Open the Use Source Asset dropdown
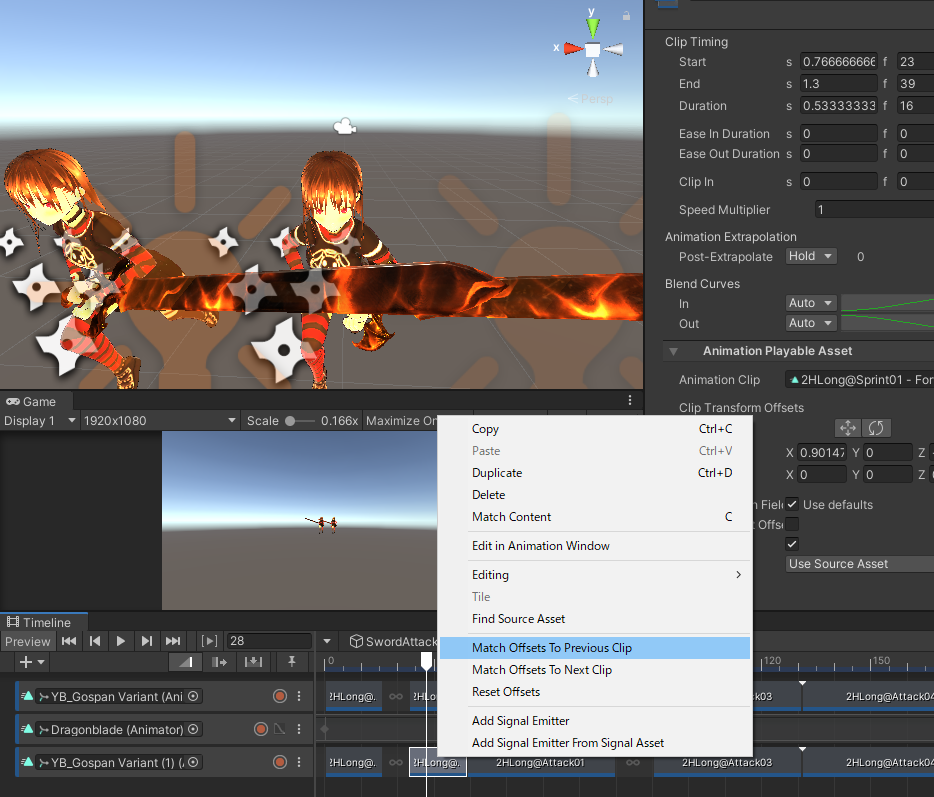934x797 pixels. pos(860,563)
